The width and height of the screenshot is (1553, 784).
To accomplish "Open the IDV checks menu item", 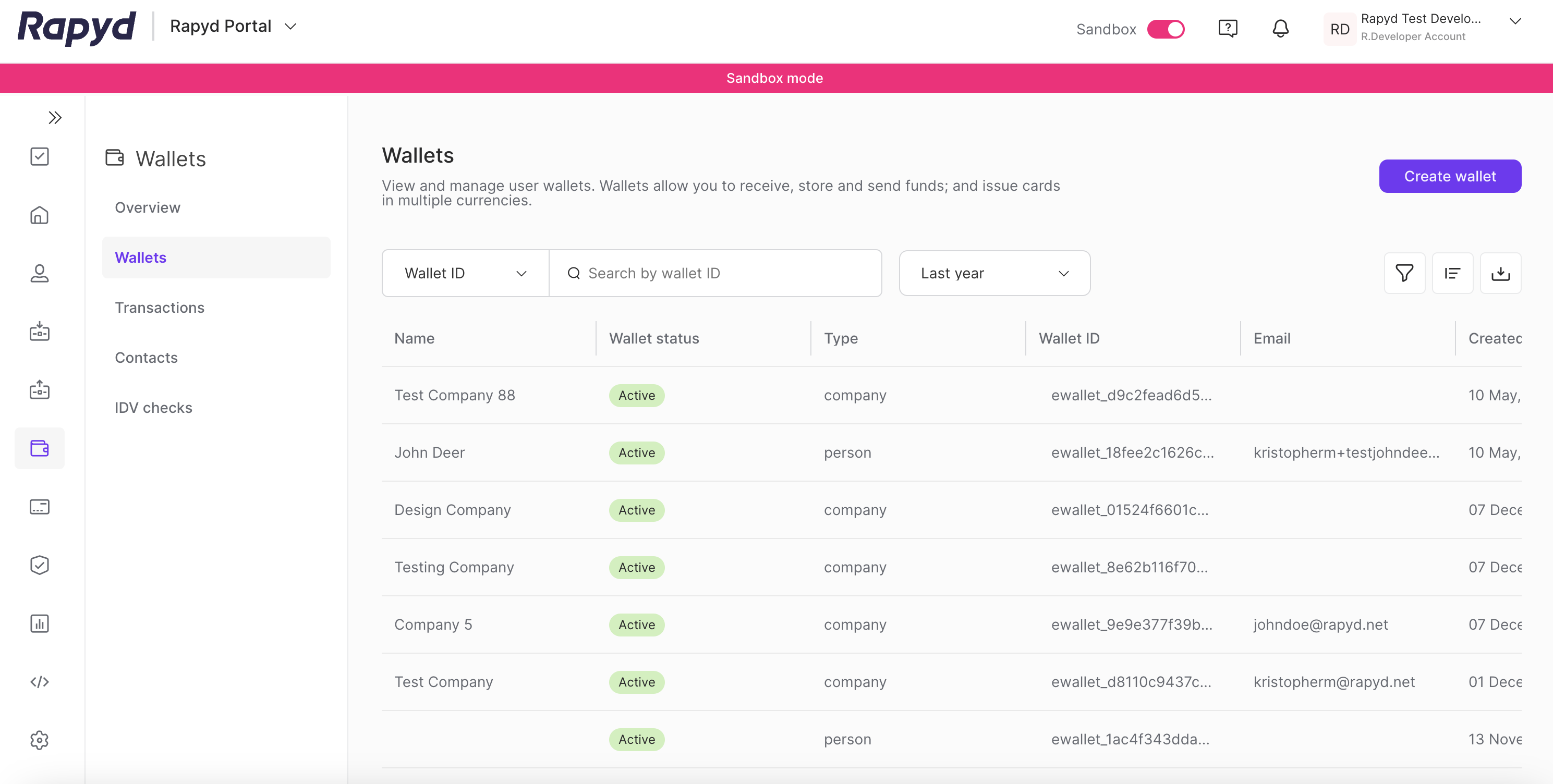I will click(x=153, y=407).
